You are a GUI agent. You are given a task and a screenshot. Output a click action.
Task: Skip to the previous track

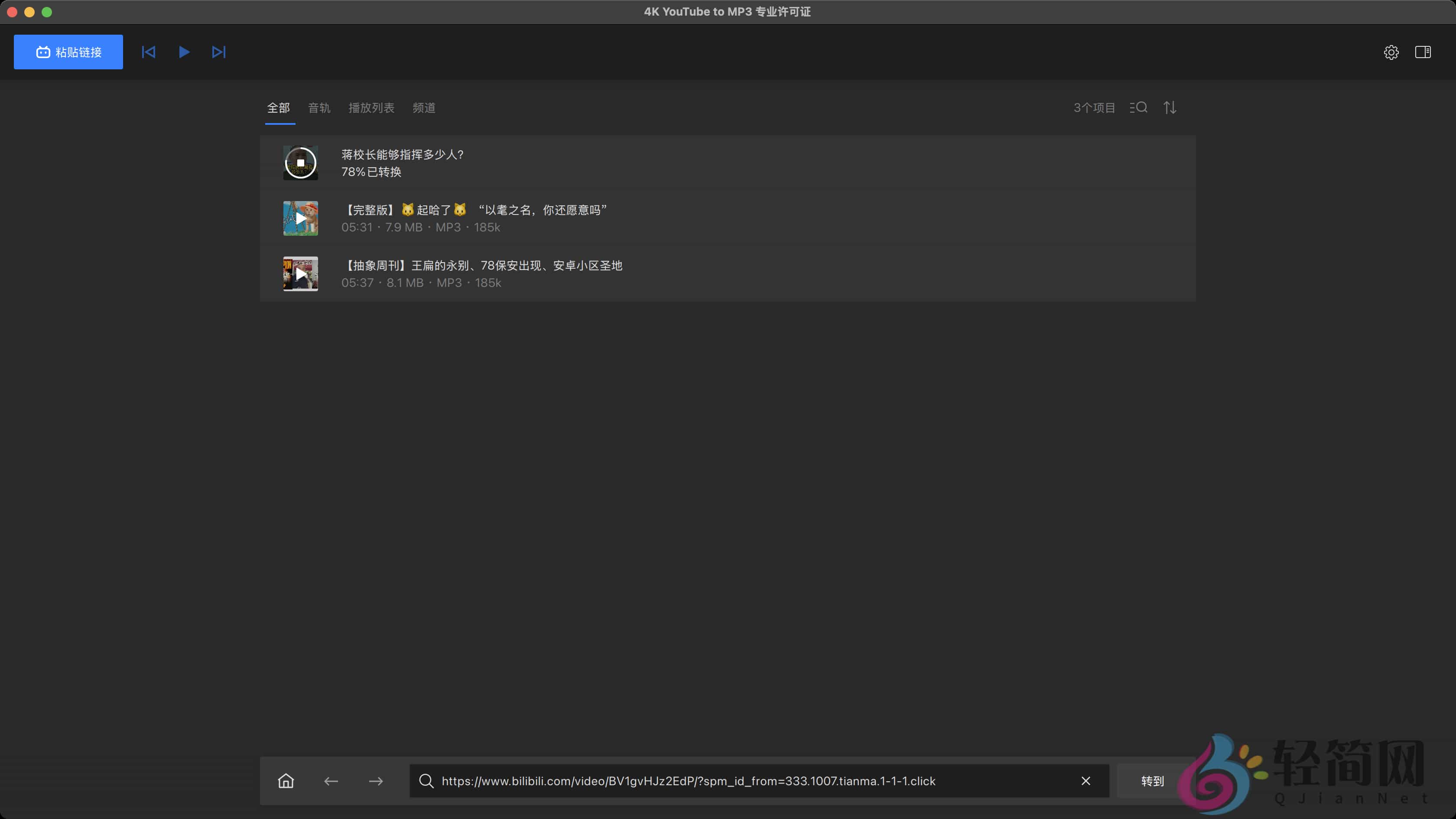tap(148, 52)
